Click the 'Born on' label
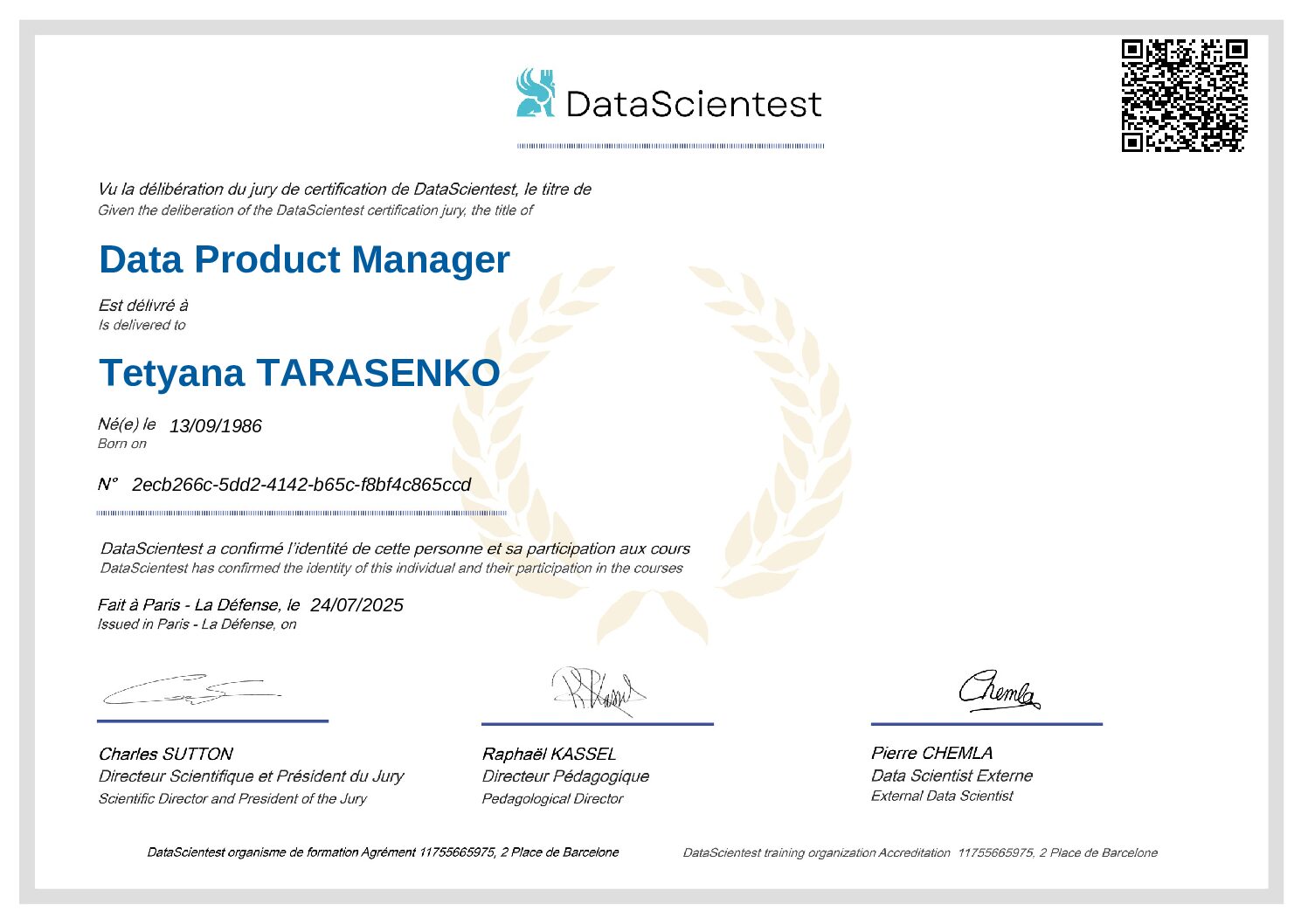Viewport: 1308px width, 924px height. coord(122,444)
